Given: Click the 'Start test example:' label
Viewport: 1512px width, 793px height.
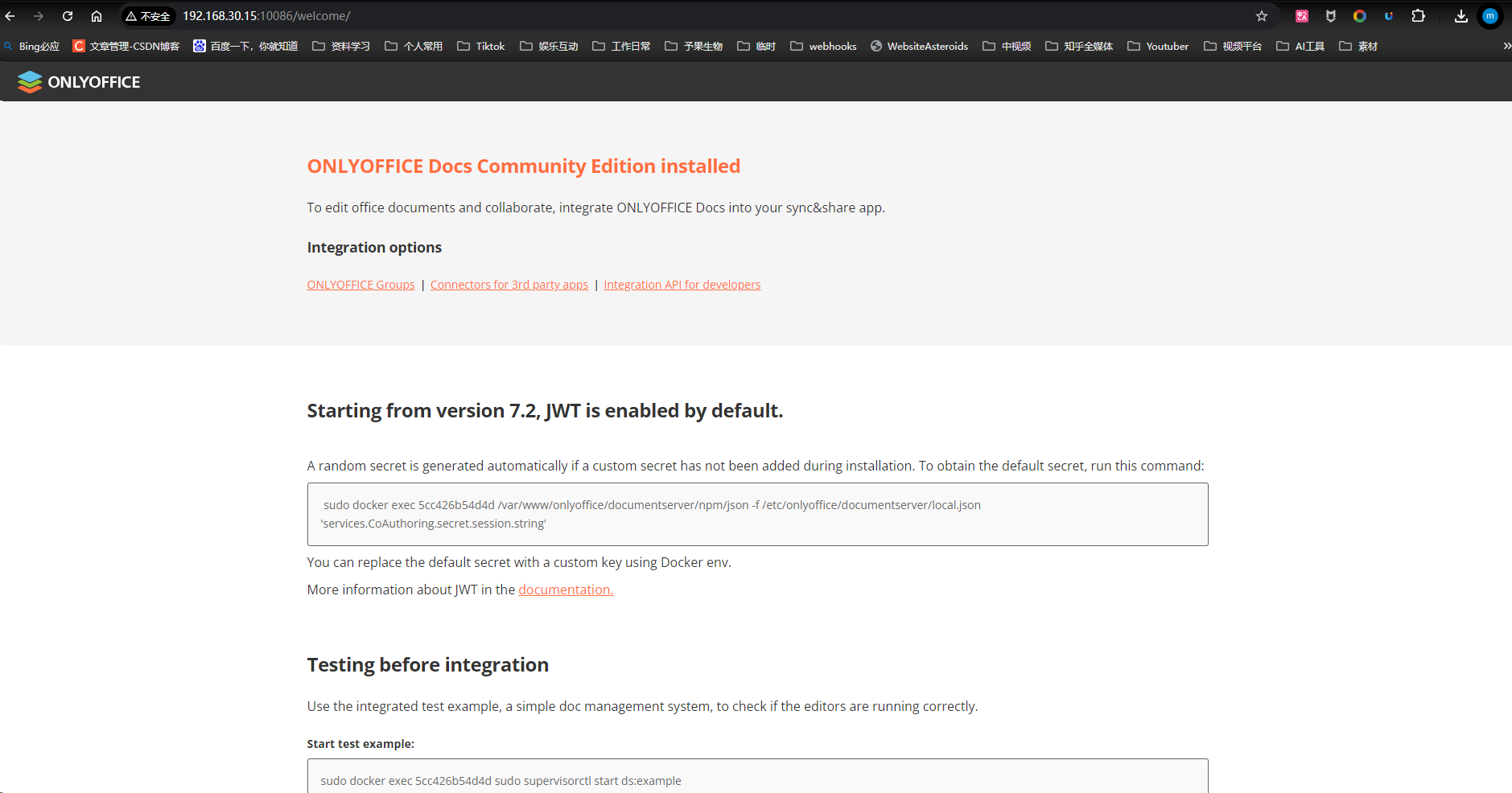Looking at the screenshot, I should click(360, 744).
